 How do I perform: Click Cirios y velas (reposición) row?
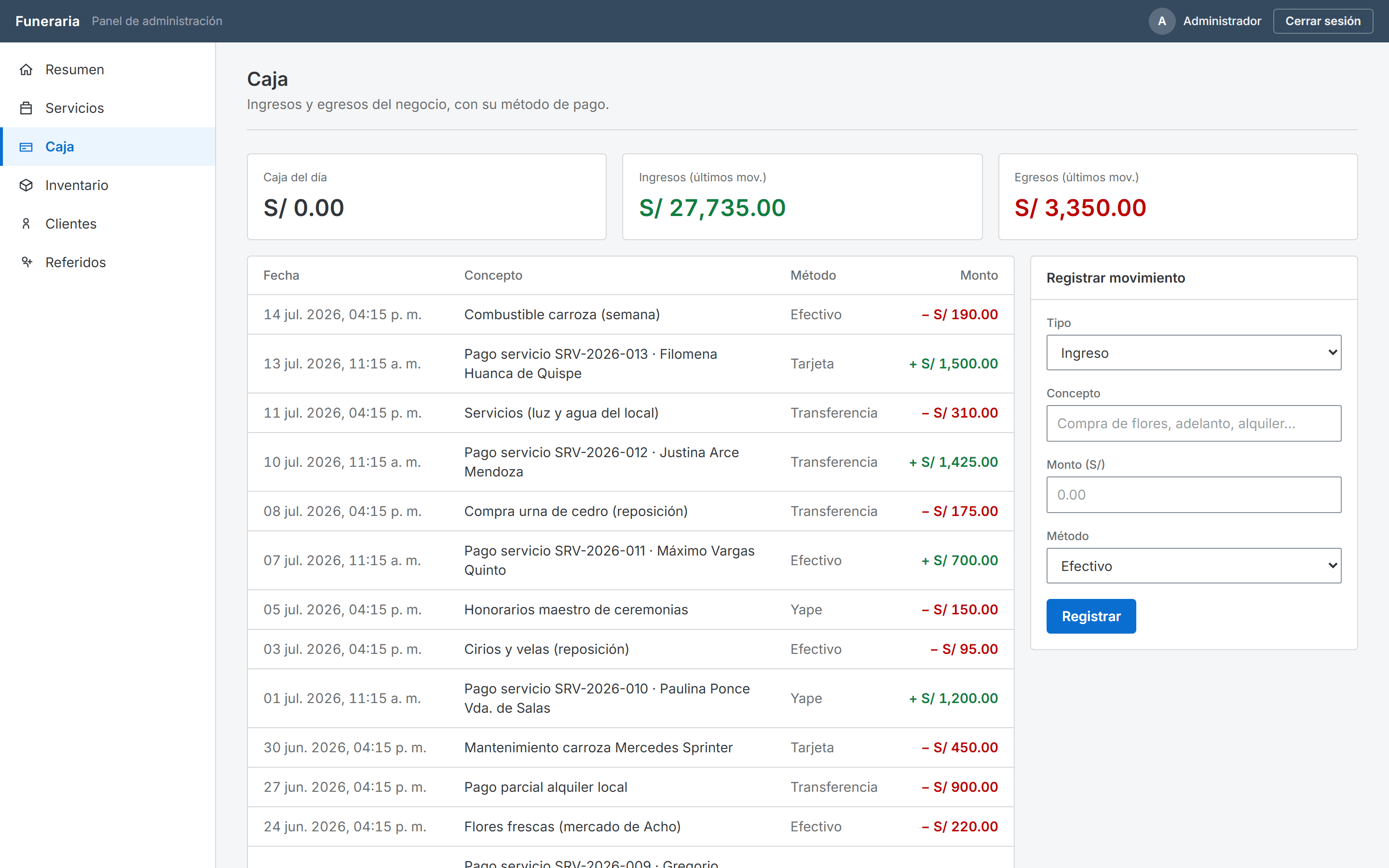click(x=630, y=649)
